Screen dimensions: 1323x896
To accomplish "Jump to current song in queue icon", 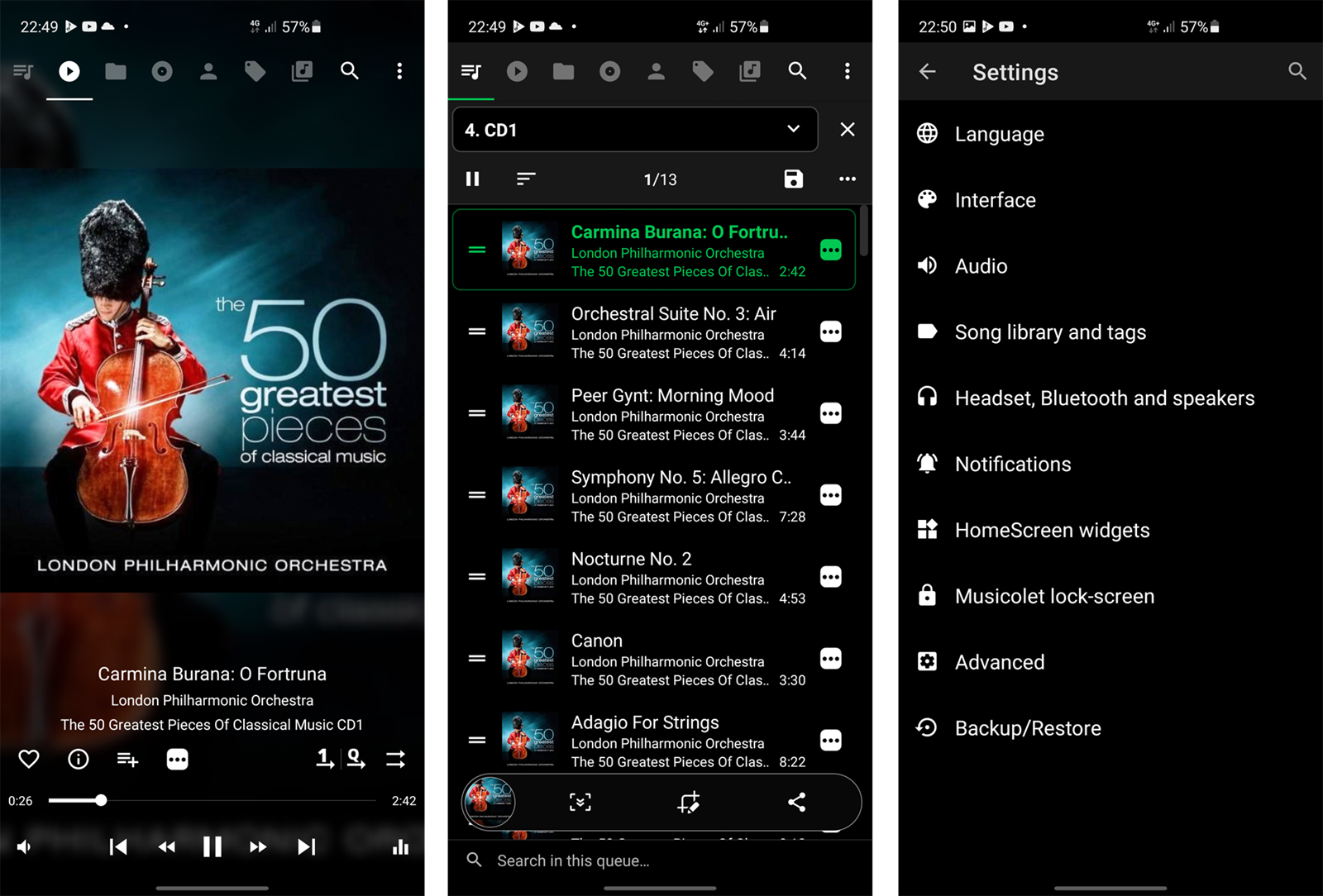I will tap(580, 802).
